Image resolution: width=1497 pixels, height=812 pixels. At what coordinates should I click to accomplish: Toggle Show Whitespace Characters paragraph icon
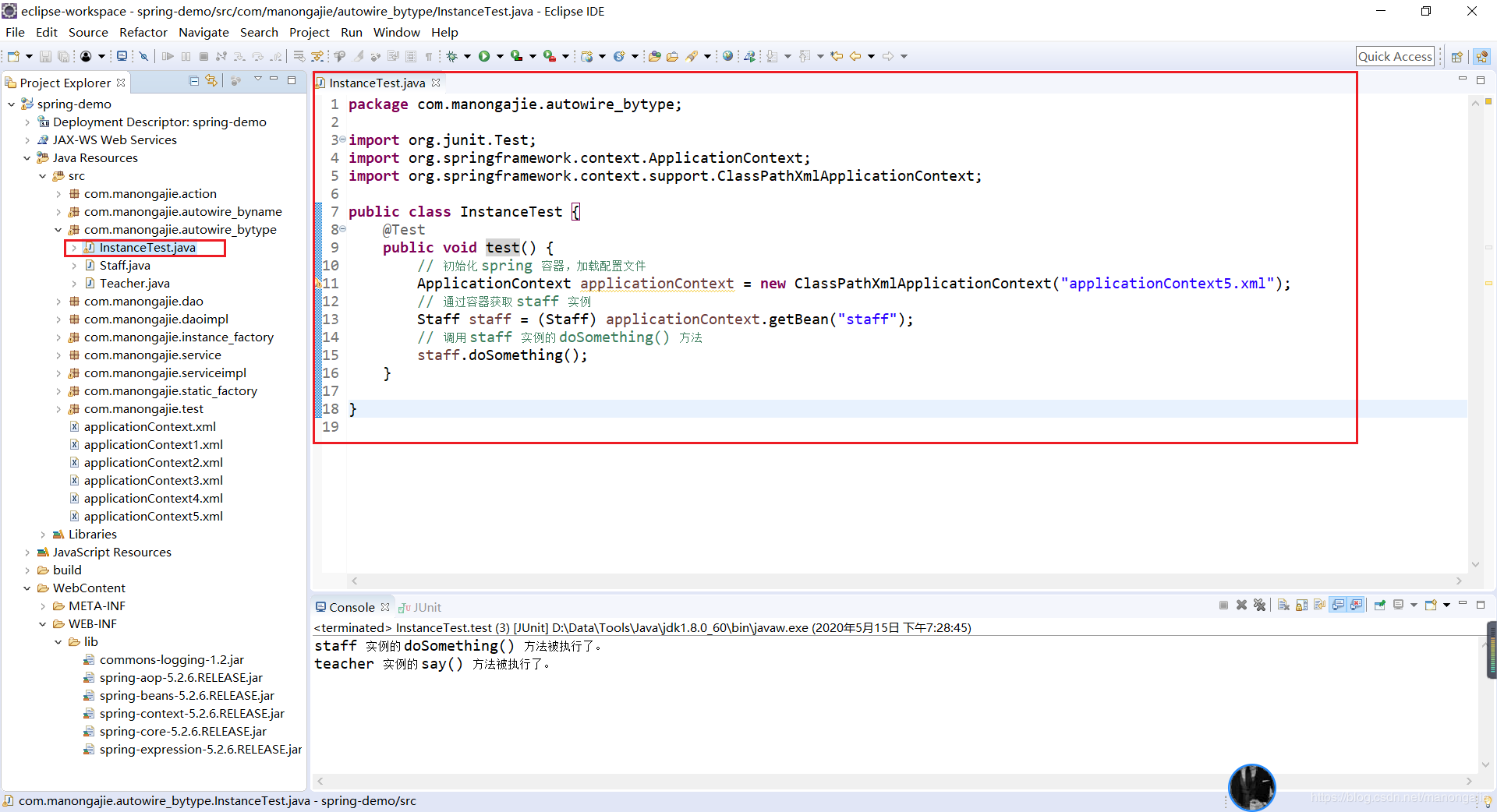click(428, 56)
